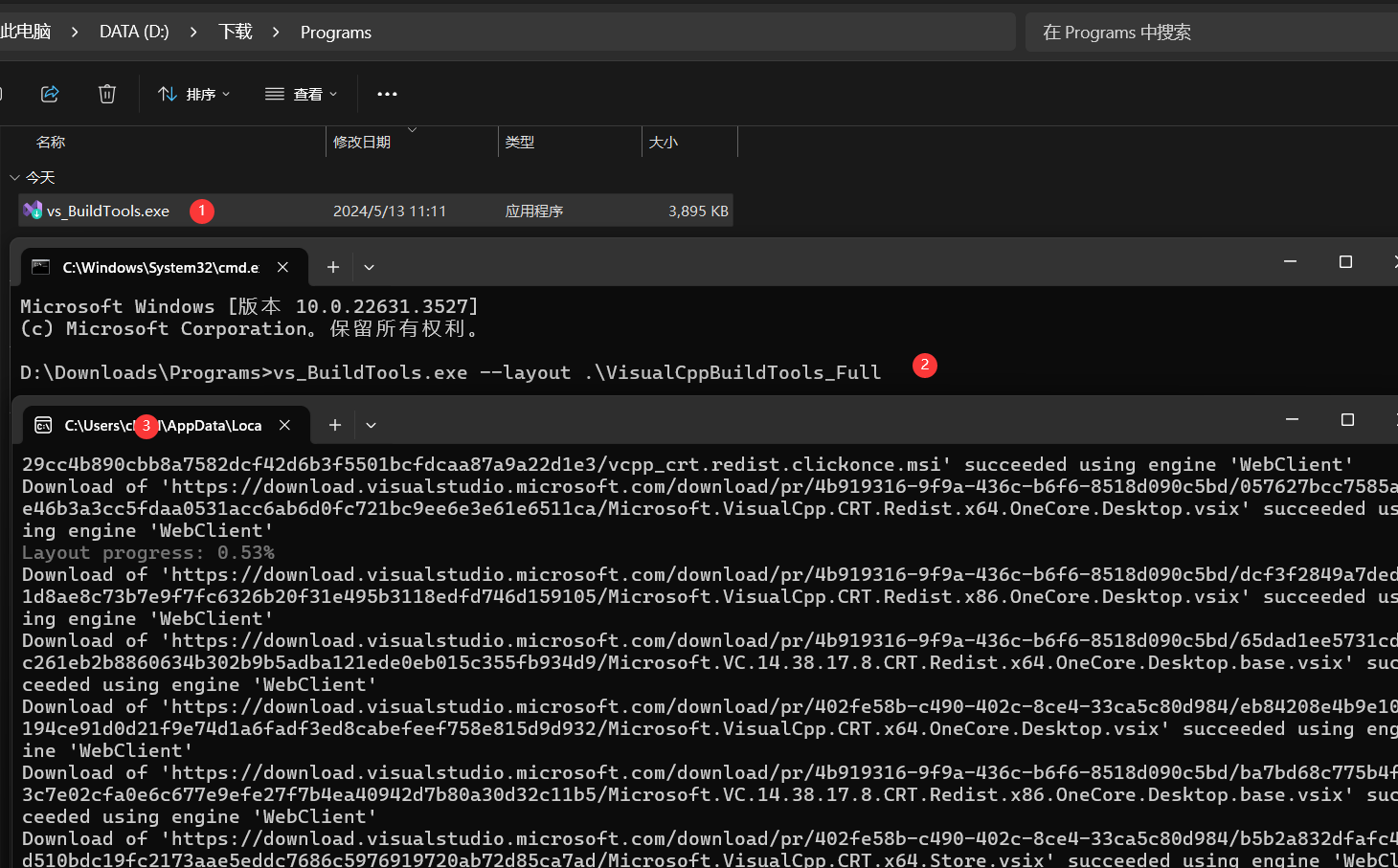Click the search Programs (在 Programs 中搜索) box
1398x868 pixels.
pos(1211,32)
